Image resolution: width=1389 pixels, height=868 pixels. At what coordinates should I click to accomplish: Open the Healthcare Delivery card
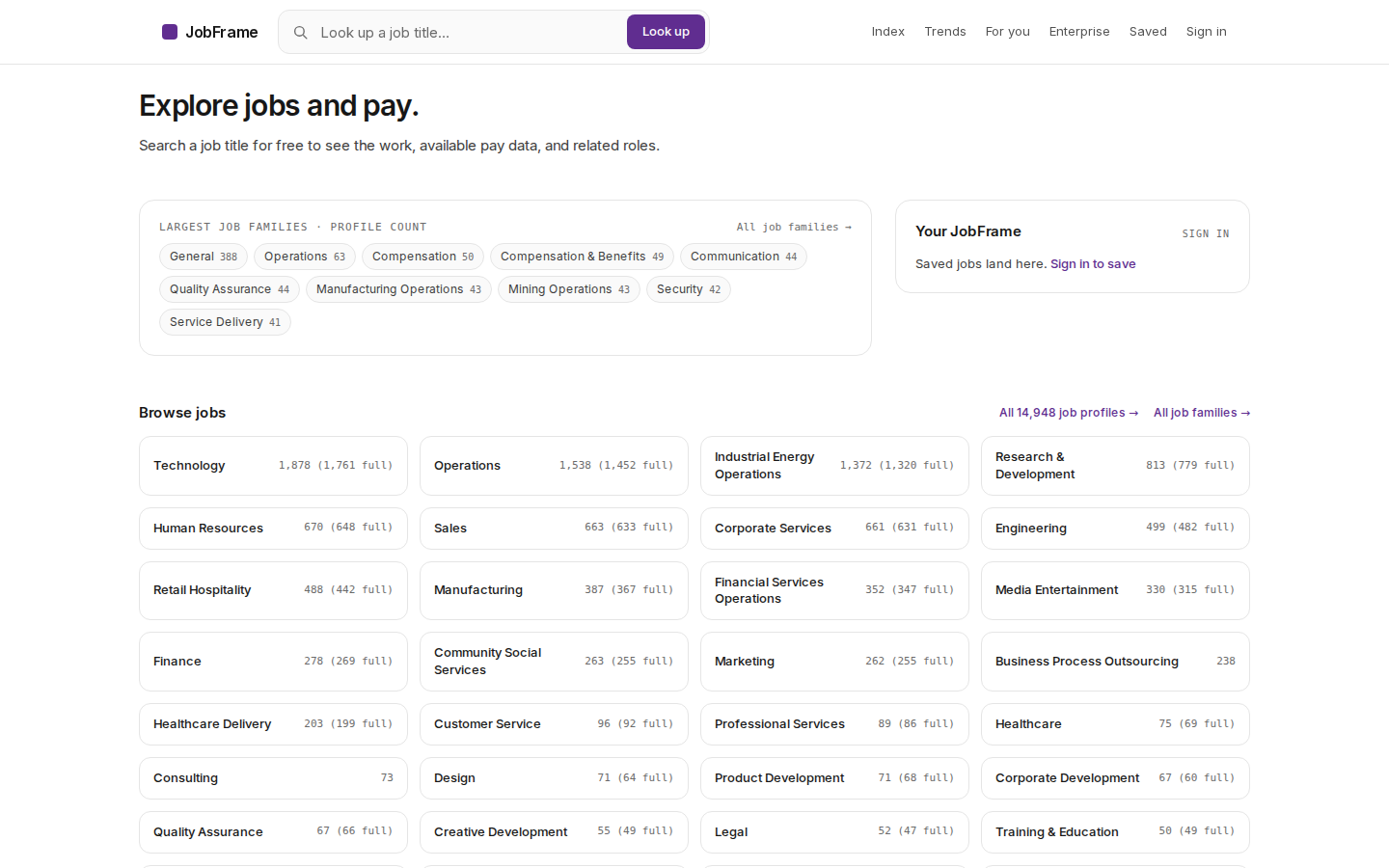click(273, 724)
